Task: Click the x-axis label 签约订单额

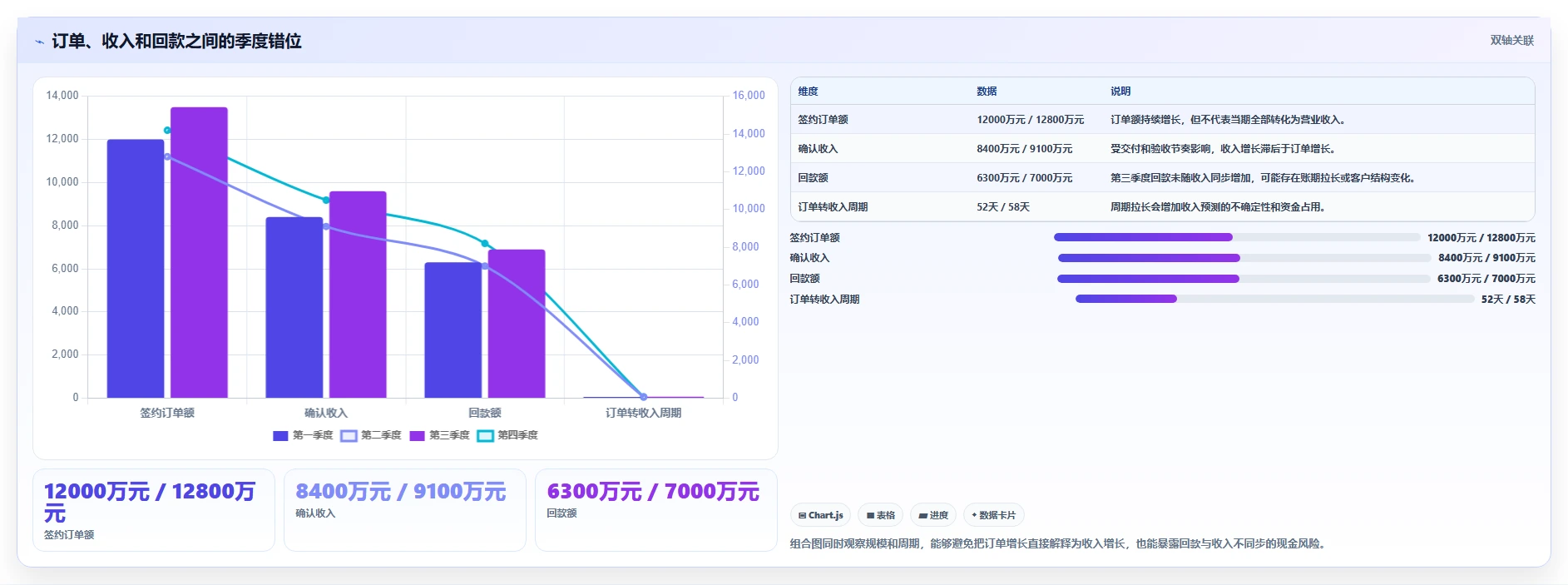Action: [x=167, y=413]
